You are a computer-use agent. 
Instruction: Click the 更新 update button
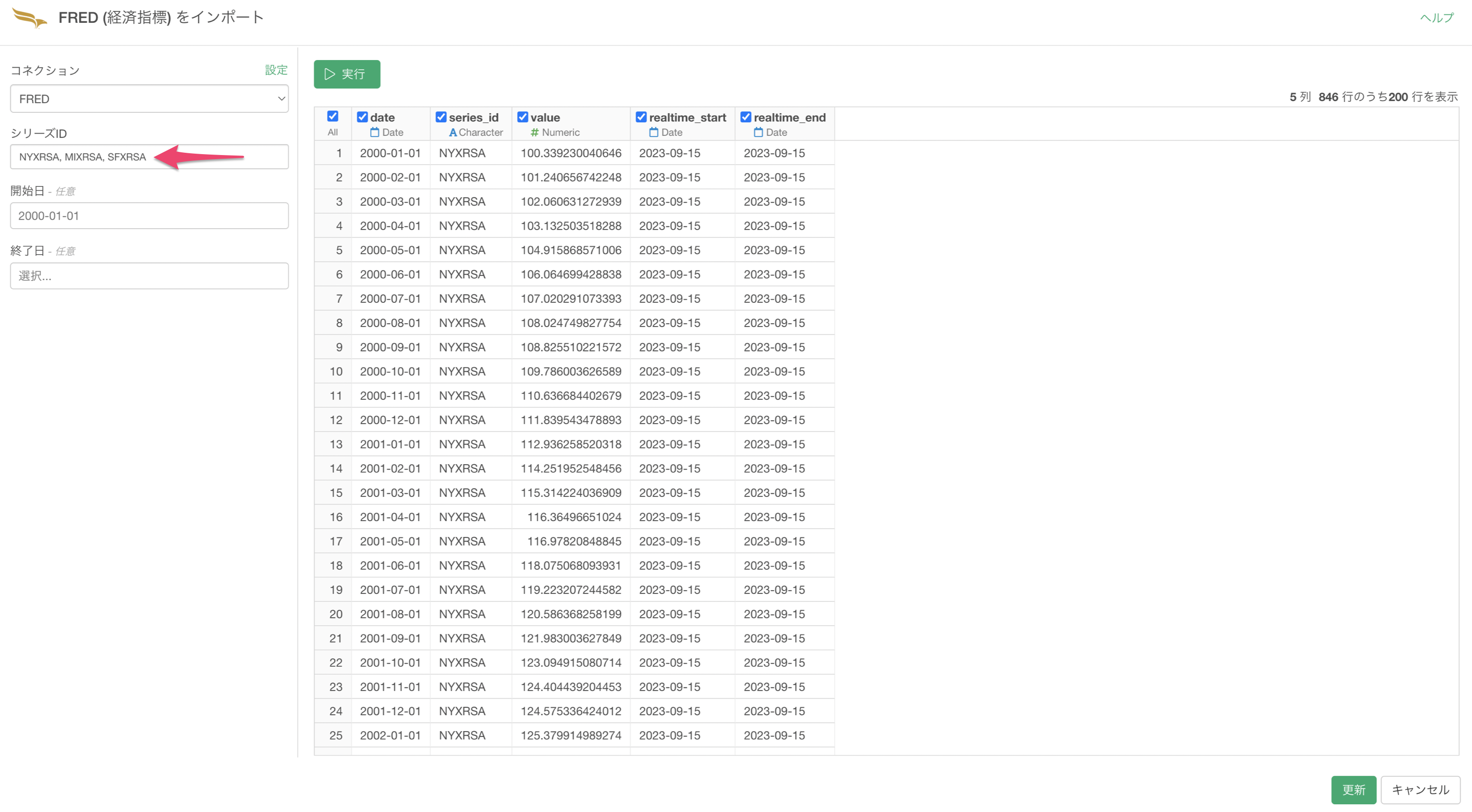pyautogui.click(x=1353, y=790)
